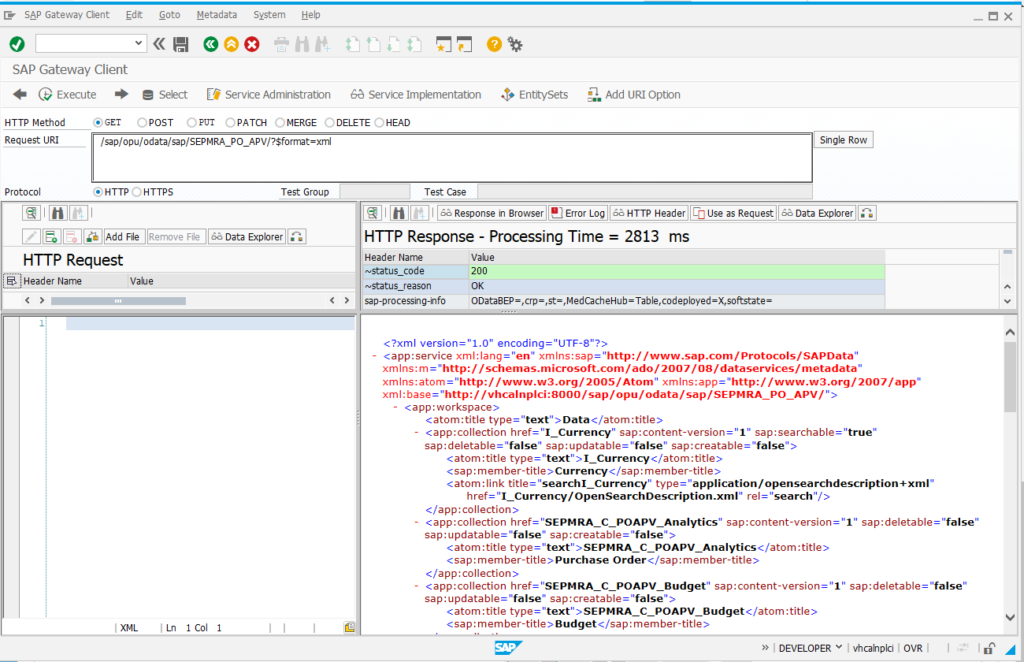Click the Generate Shortcut icon
This screenshot has width=1024, height=662.
[x=464, y=44]
